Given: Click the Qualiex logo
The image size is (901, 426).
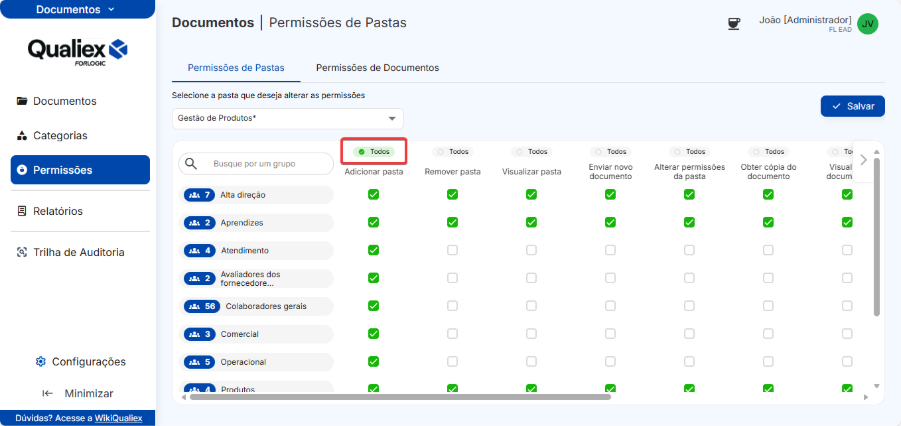Looking at the screenshot, I should point(78,50).
